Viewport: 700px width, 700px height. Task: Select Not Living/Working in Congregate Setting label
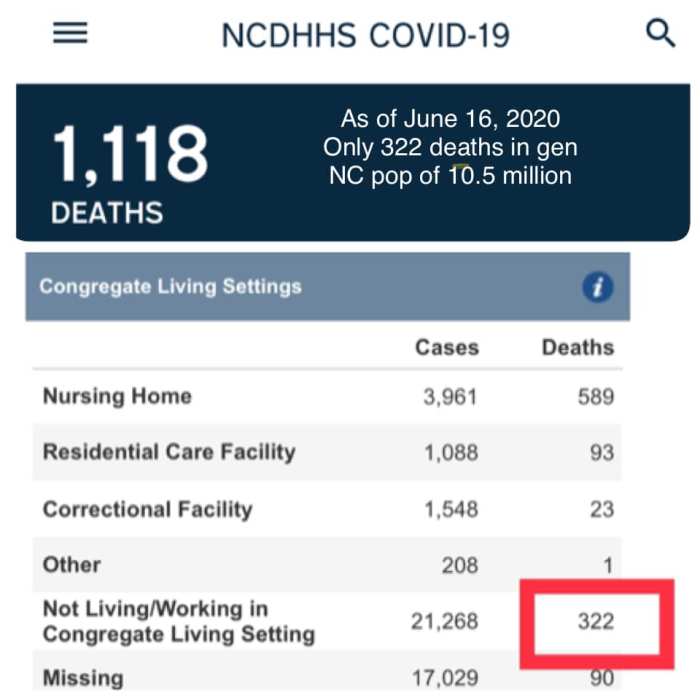coord(178,621)
